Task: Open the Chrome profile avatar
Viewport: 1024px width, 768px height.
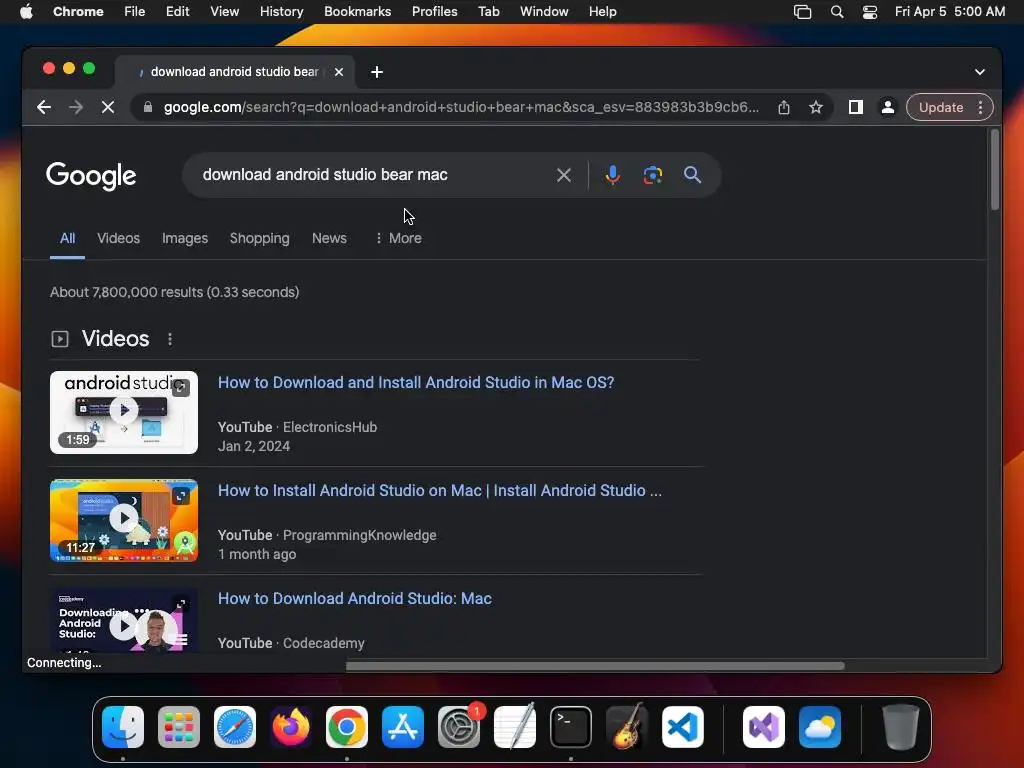Action: (888, 107)
